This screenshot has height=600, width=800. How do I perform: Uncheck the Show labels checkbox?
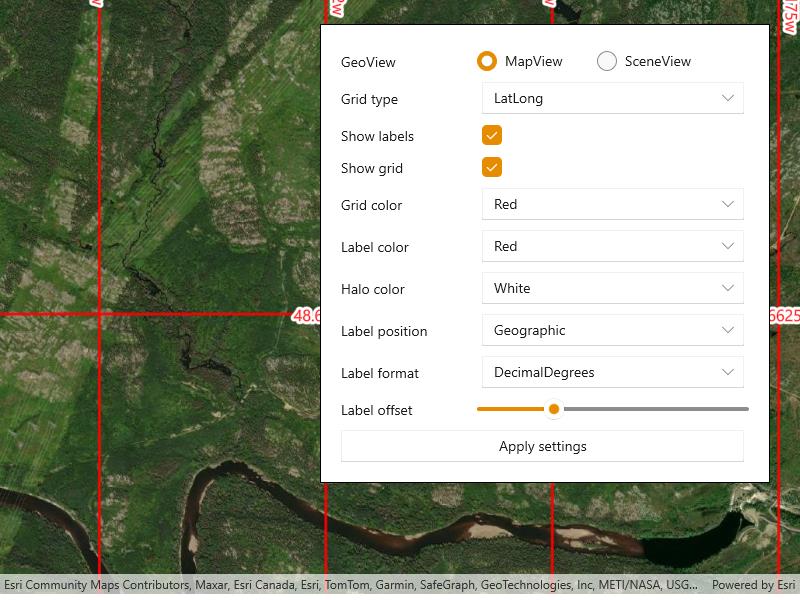click(x=492, y=135)
